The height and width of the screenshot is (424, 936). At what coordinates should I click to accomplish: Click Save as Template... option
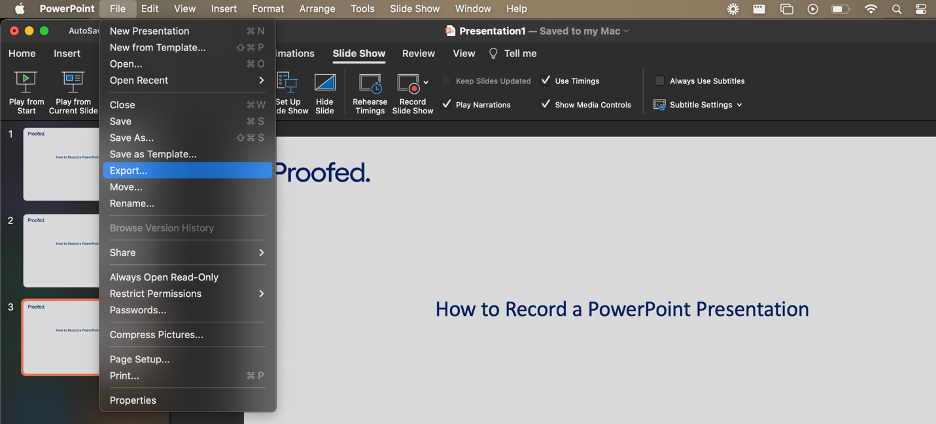click(153, 154)
